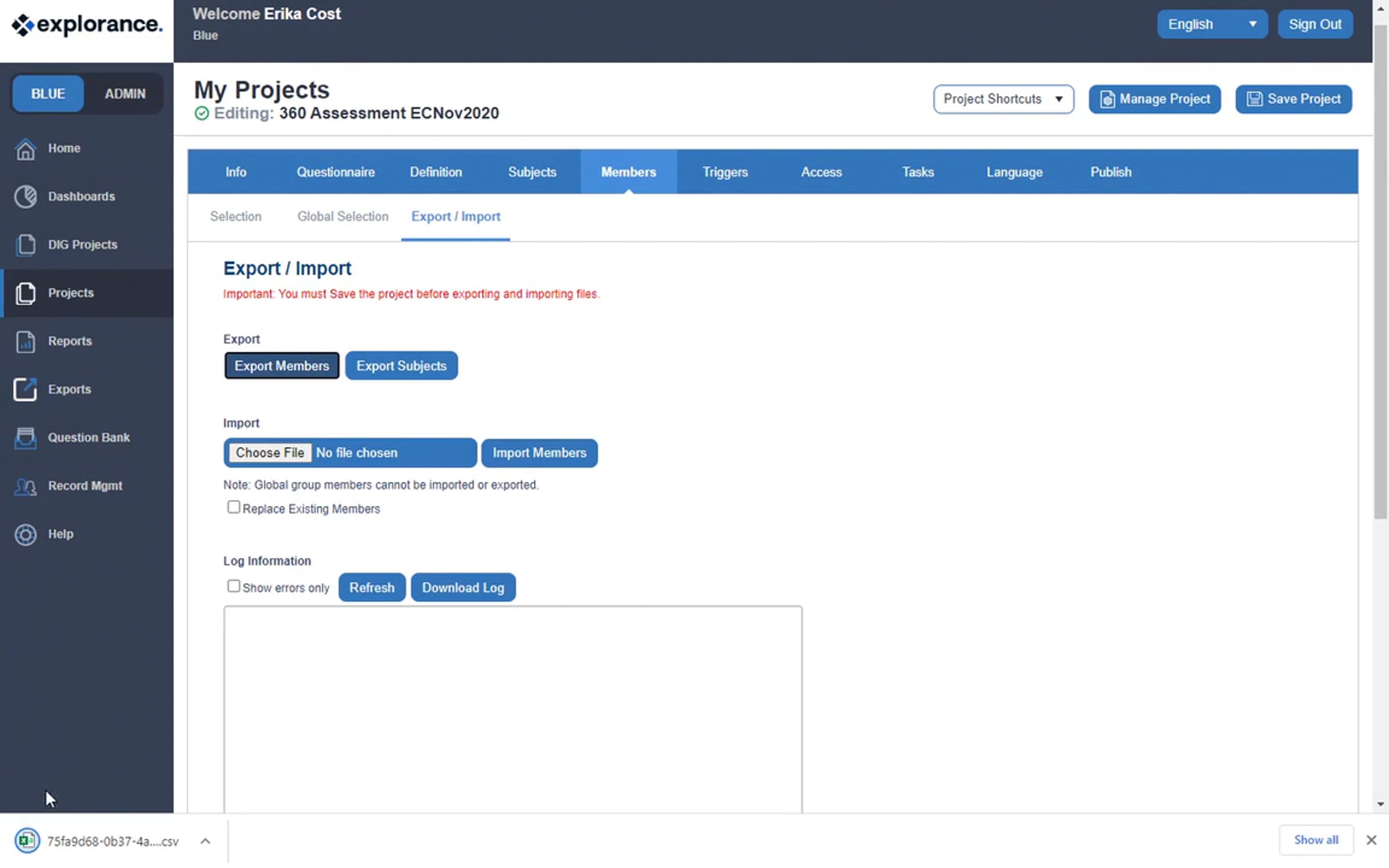
Task: Open the Global Selection sub-tab
Action: click(x=343, y=216)
